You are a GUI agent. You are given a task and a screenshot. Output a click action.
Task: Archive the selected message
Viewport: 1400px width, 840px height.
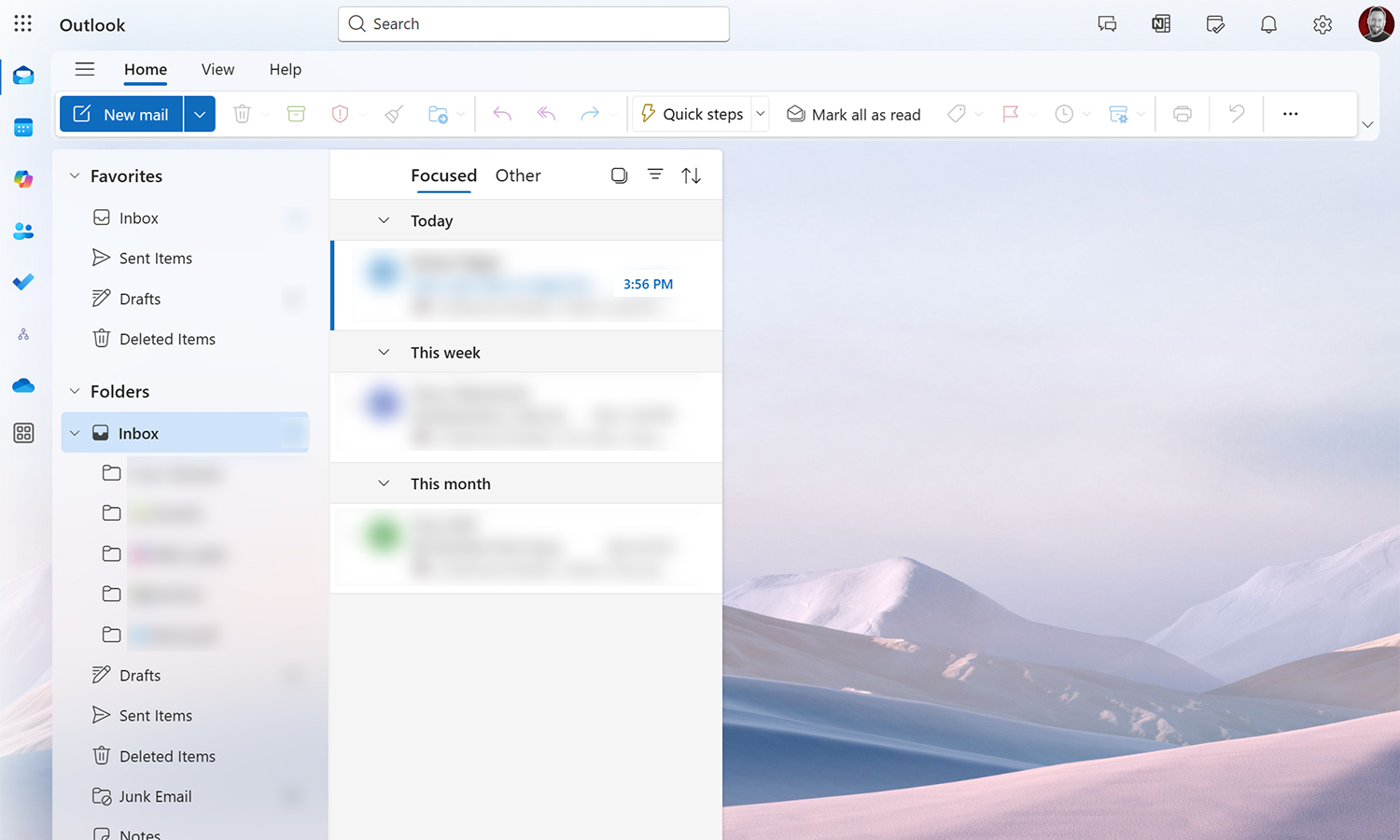click(x=296, y=113)
